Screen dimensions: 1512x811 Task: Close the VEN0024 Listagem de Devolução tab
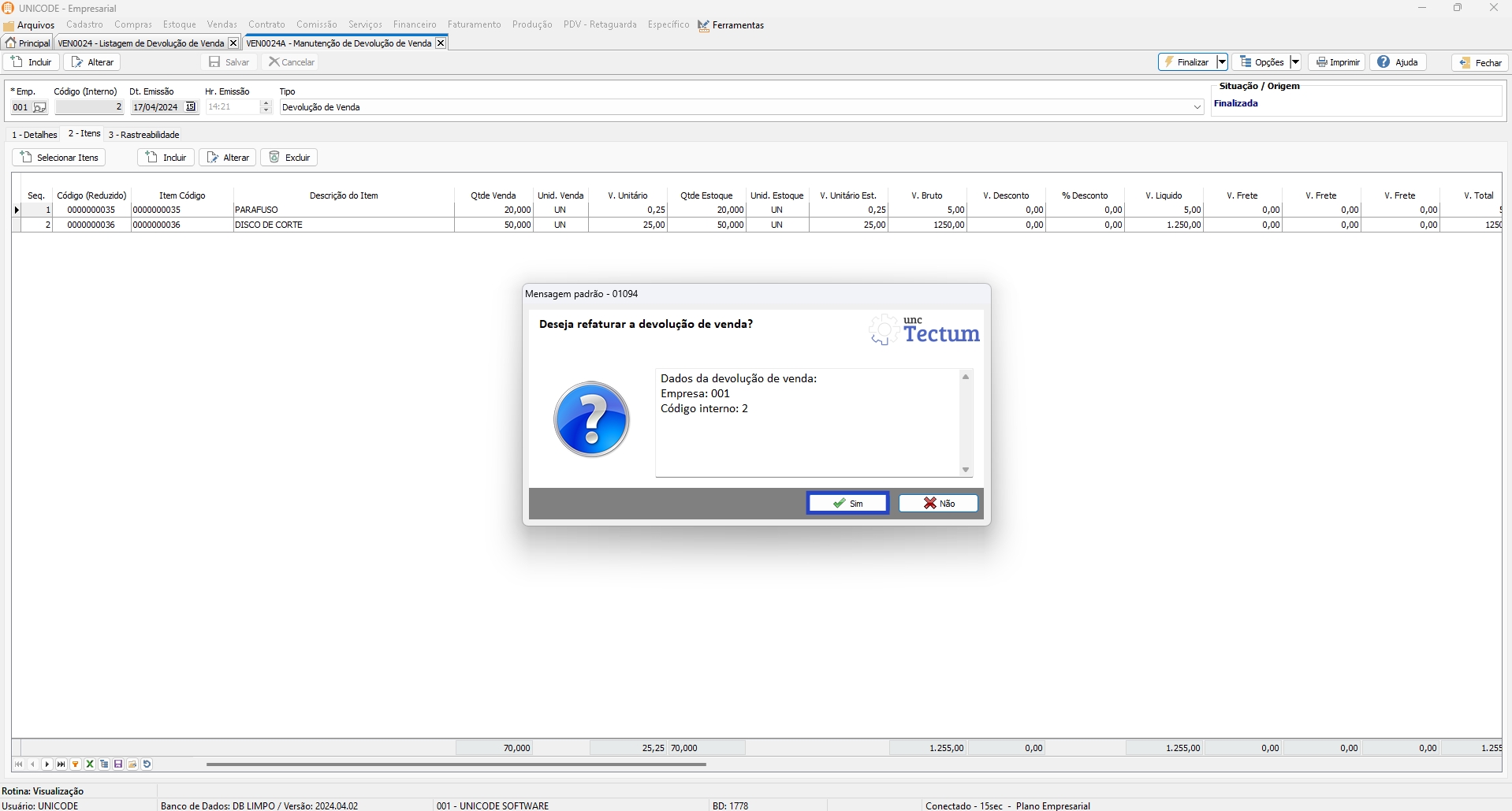(x=233, y=43)
